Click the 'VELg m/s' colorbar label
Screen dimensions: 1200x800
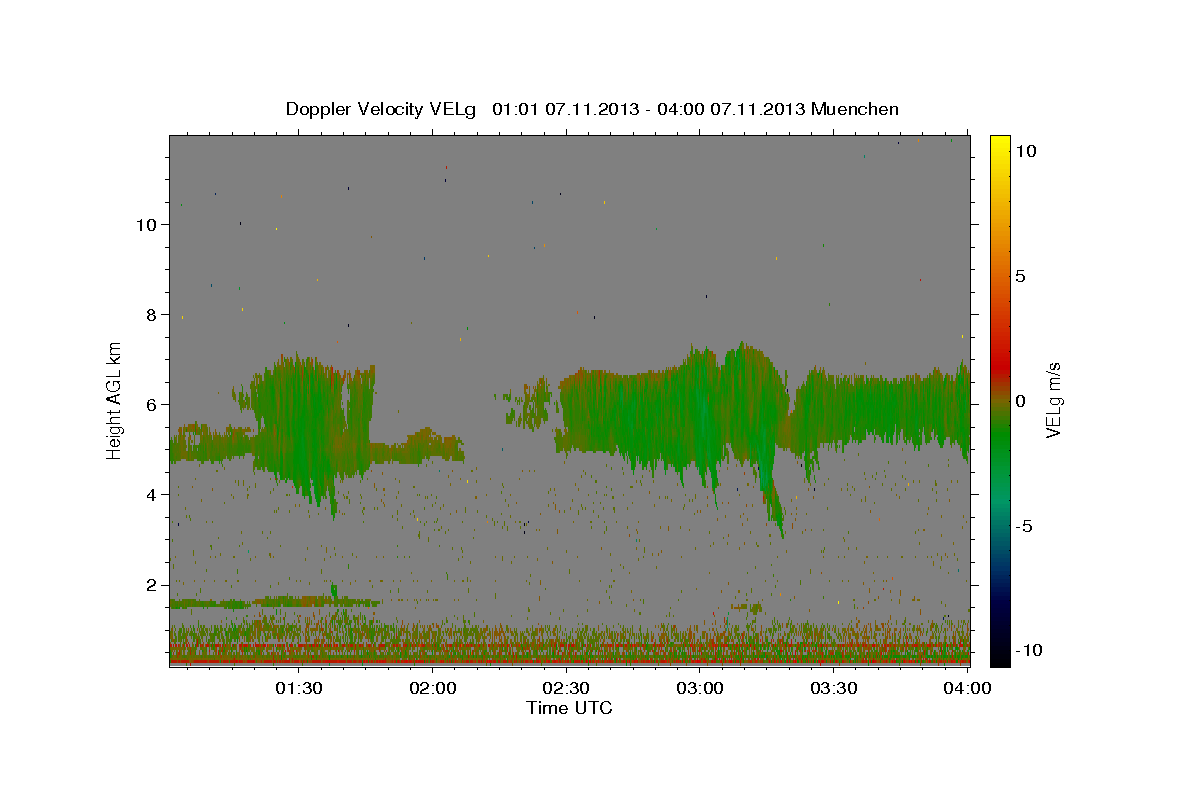point(1053,400)
